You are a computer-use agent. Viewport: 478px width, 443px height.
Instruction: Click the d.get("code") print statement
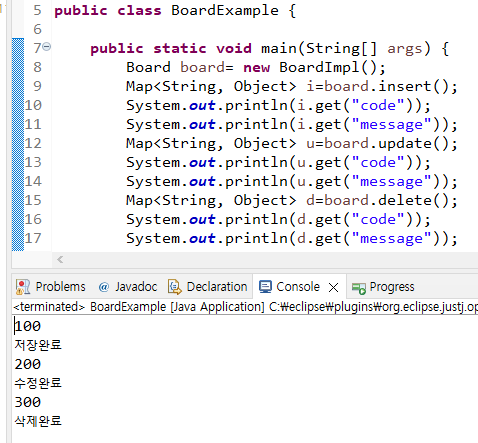278,219
